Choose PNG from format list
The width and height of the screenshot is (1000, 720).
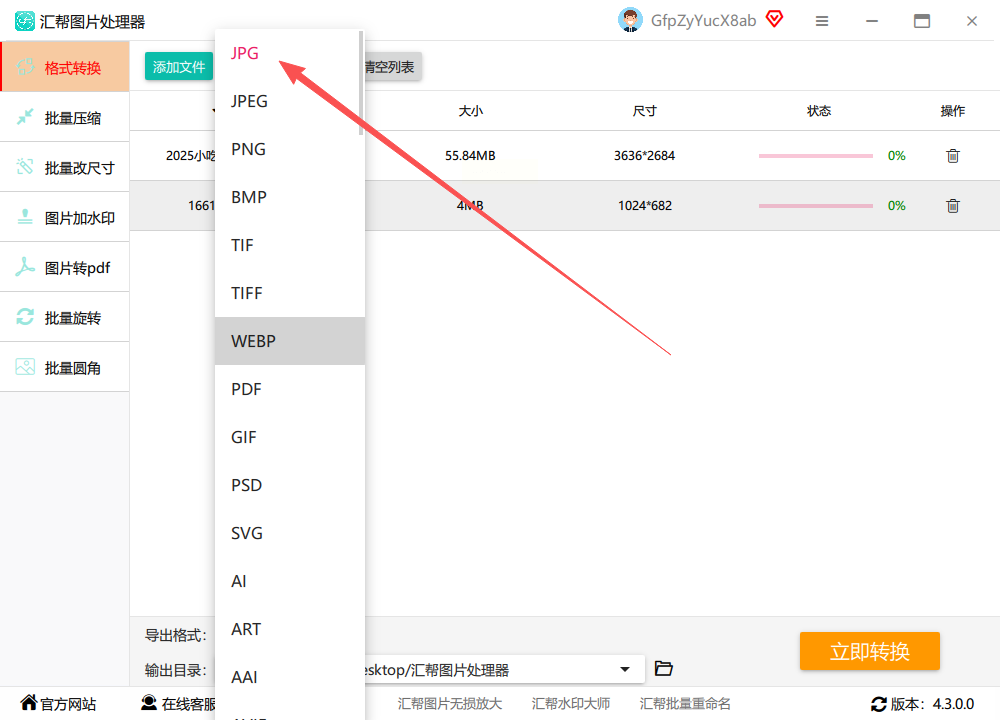coord(290,149)
